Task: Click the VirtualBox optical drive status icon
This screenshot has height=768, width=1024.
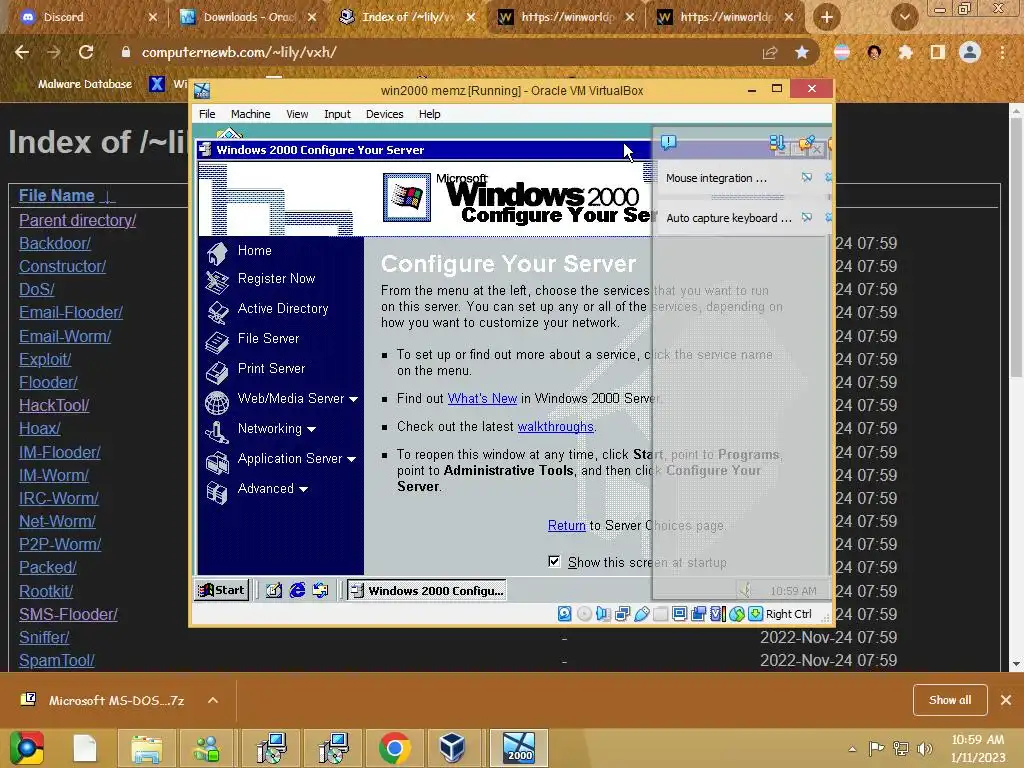Action: pyautogui.click(x=584, y=614)
